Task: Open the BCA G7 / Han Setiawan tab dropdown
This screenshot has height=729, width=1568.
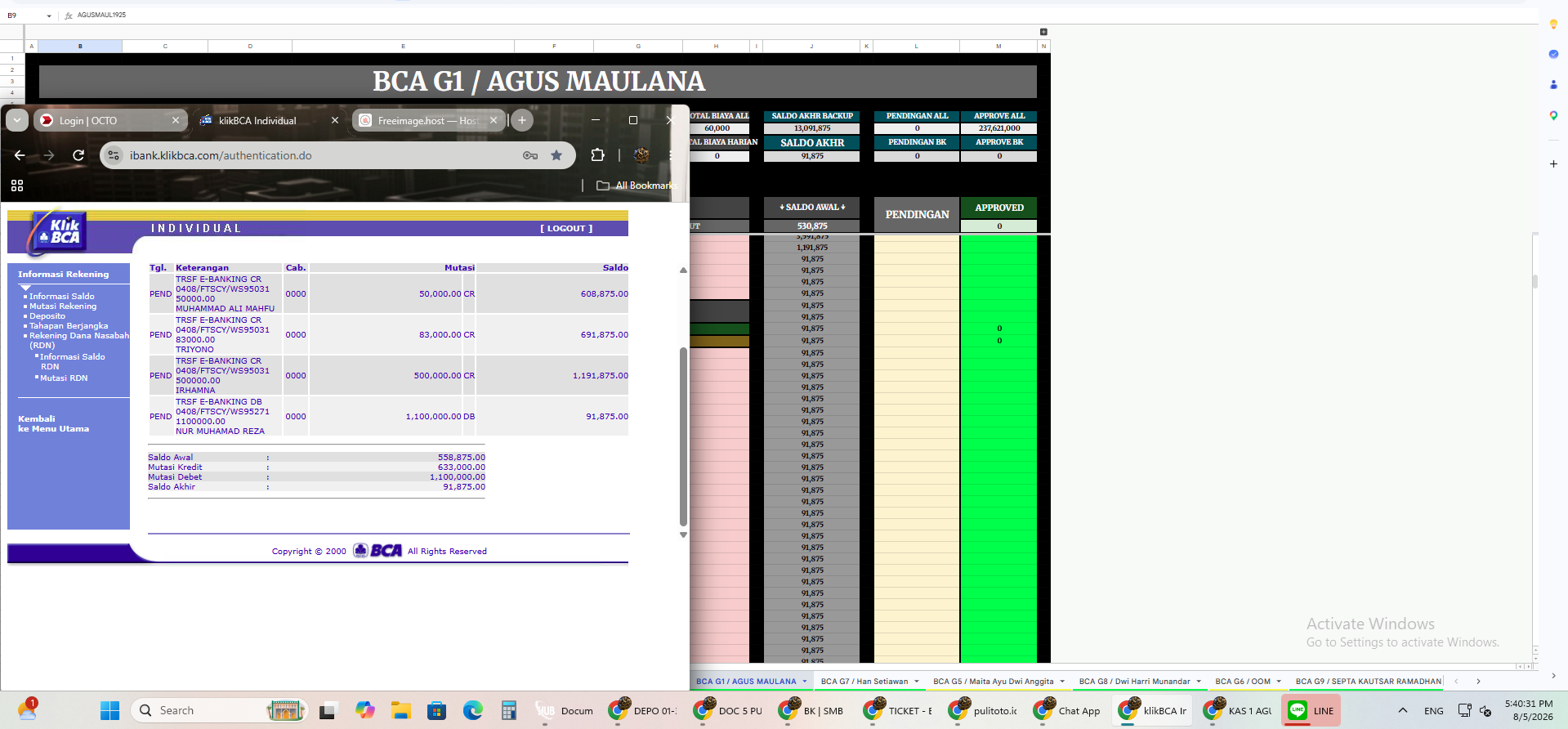Action: click(917, 682)
